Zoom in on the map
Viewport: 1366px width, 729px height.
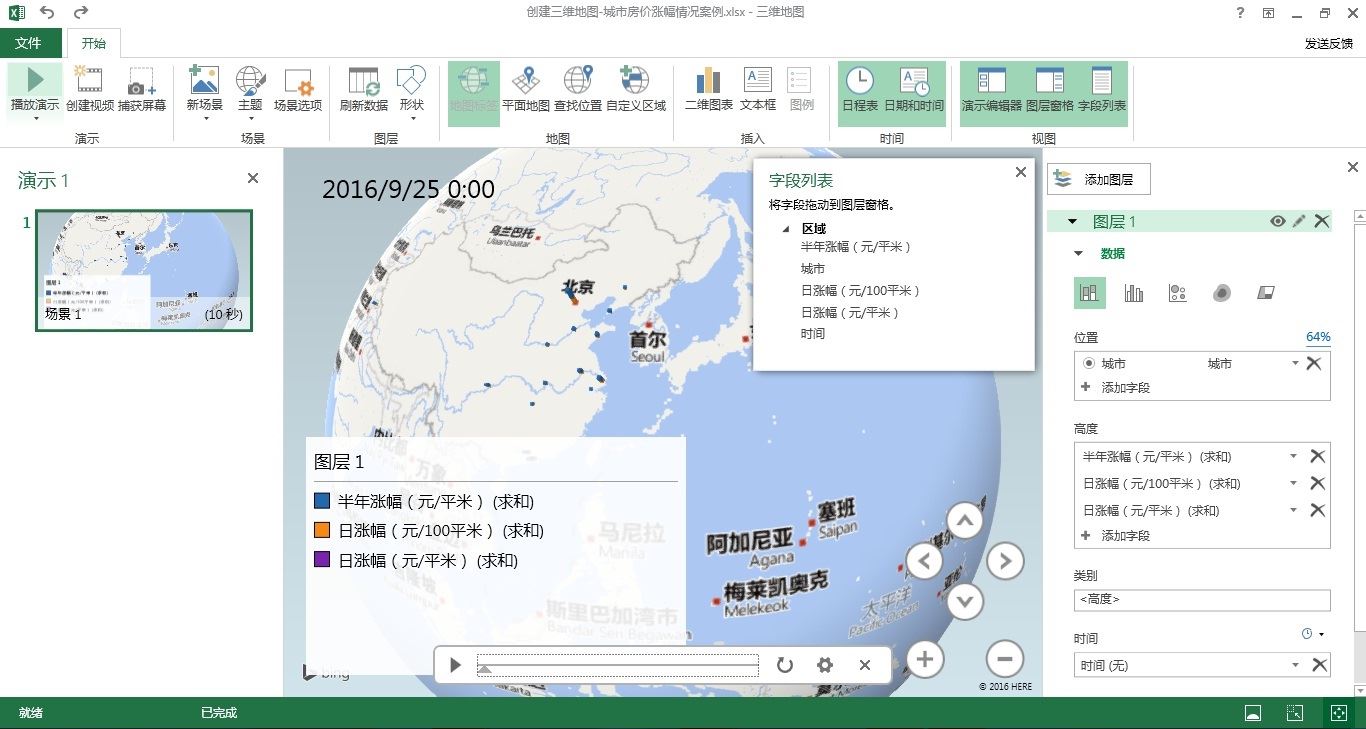pos(925,659)
